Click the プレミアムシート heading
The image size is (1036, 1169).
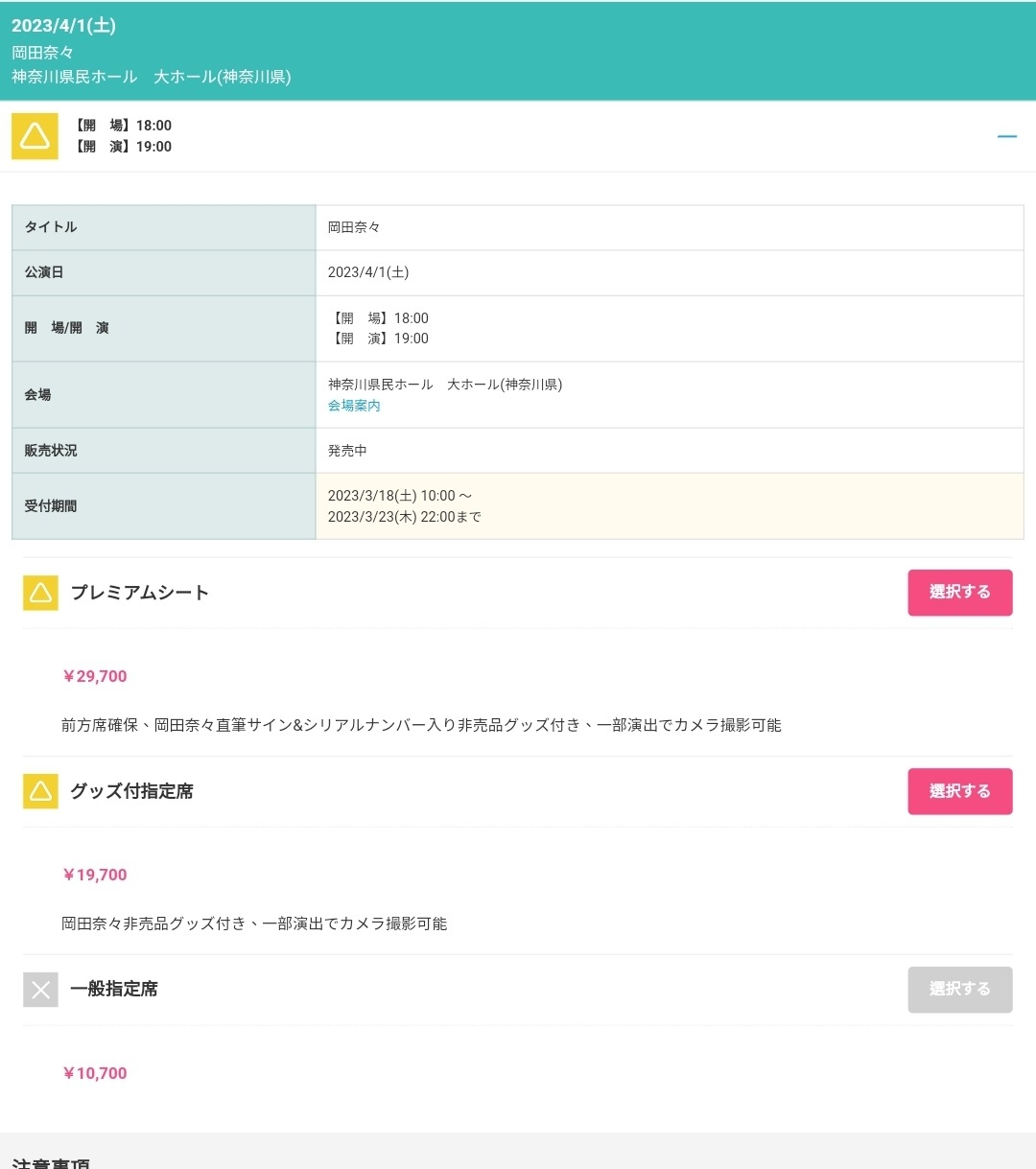pyautogui.click(x=140, y=593)
